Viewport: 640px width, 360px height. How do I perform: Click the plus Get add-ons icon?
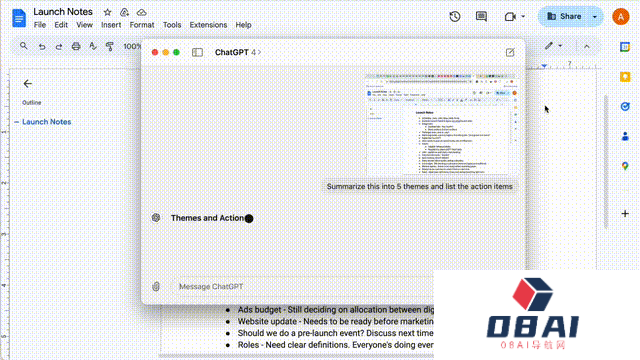pos(625,213)
